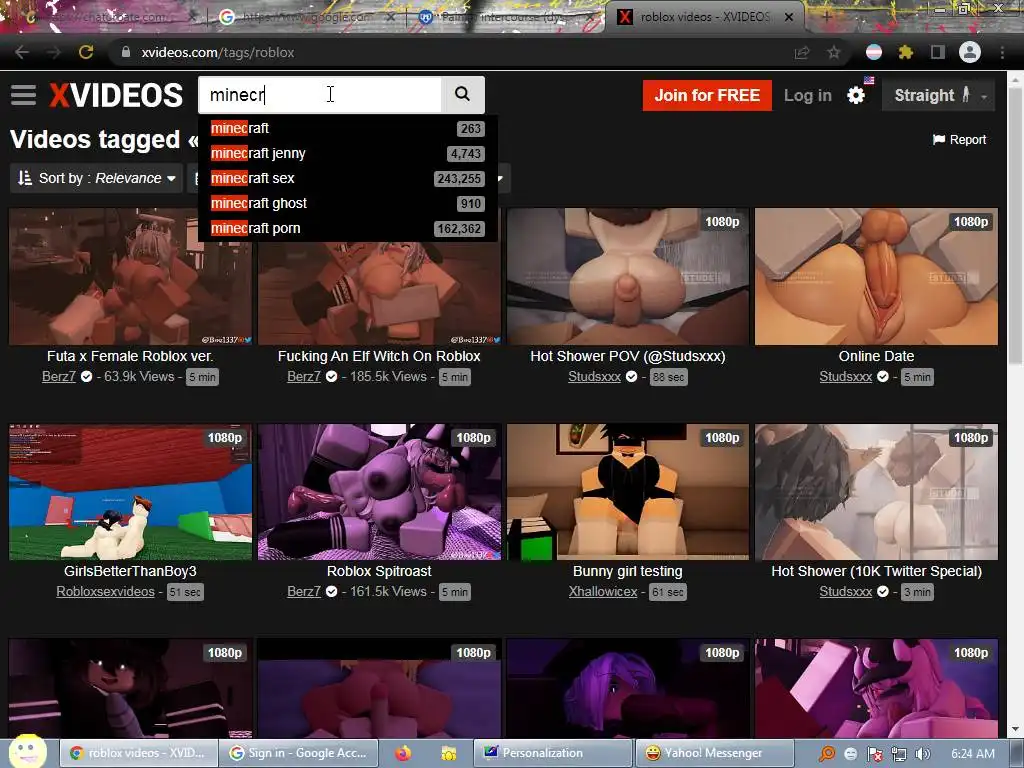Reload the page with the refresh icon
This screenshot has width=1024, height=768.
86,52
